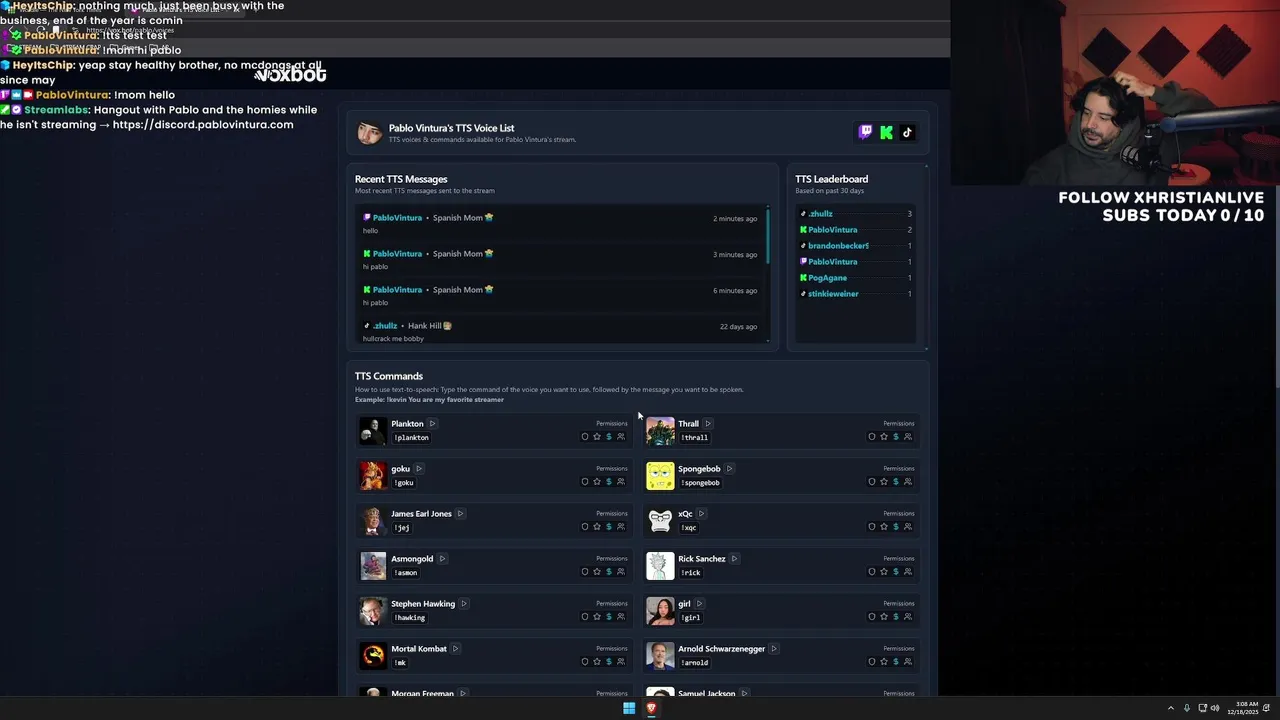Click the users permission icon for Asmongold
The width and height of the screenshot is (1280, 720).
click(x=621, y=572)
